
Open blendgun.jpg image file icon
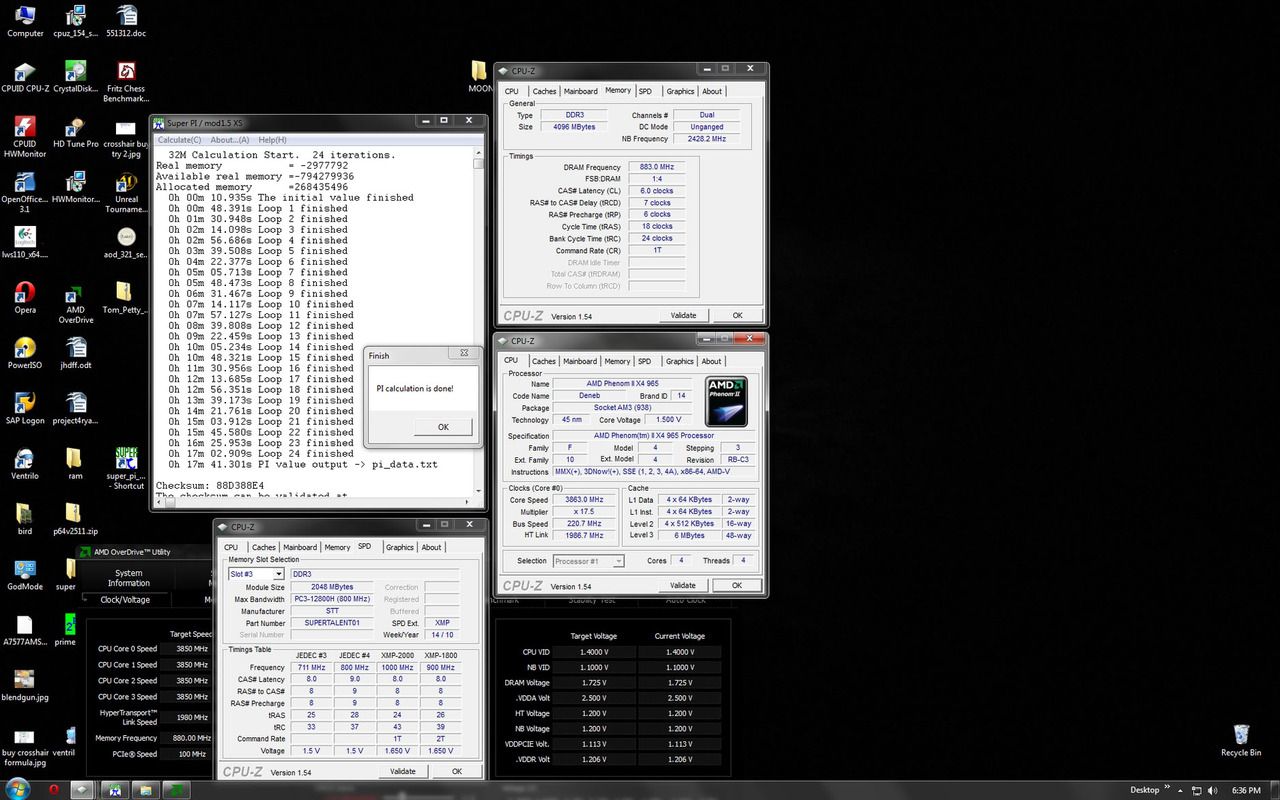pos(25,683)
